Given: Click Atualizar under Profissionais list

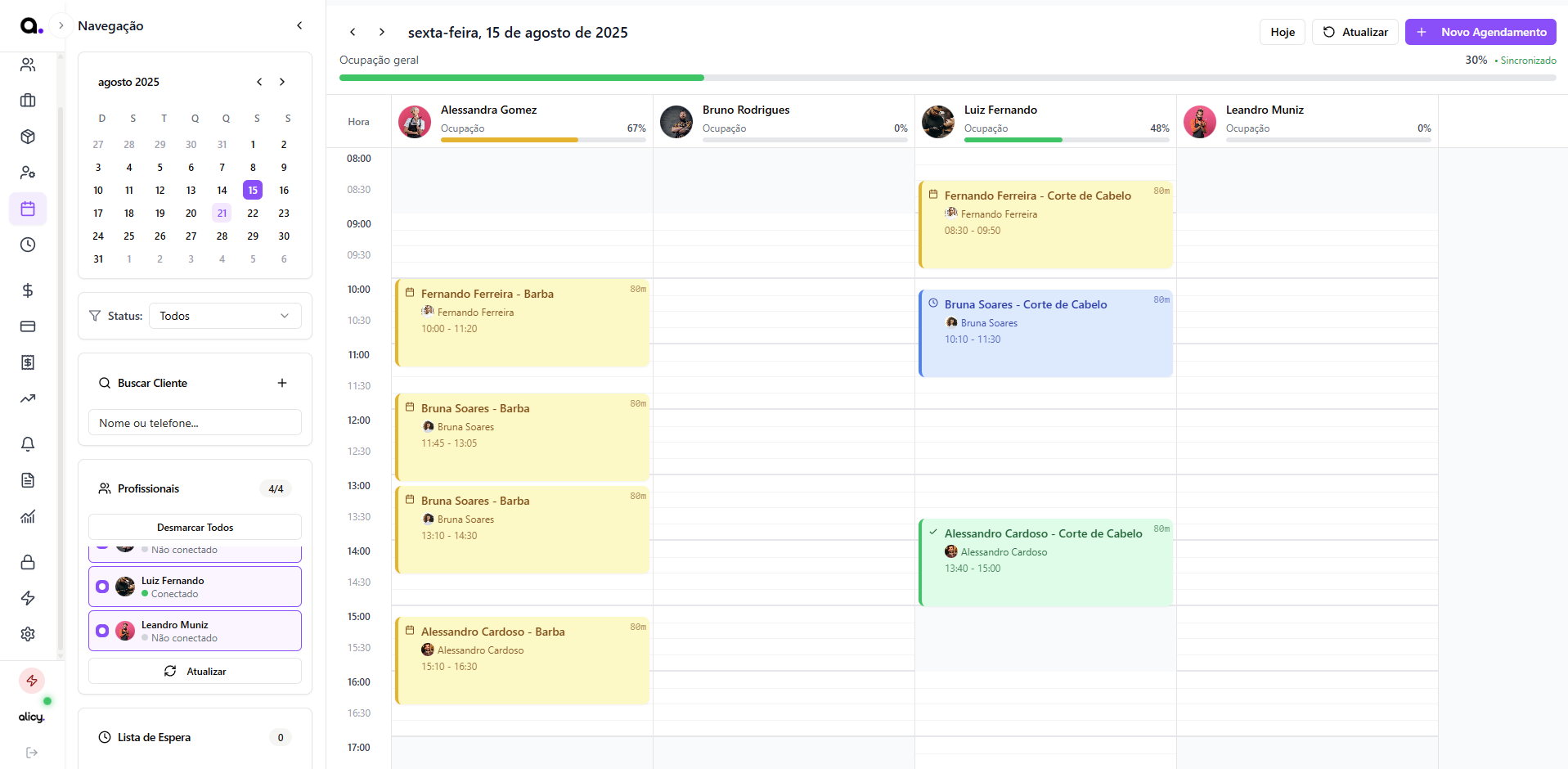Looking at the screenshot, I should [195, 671].
